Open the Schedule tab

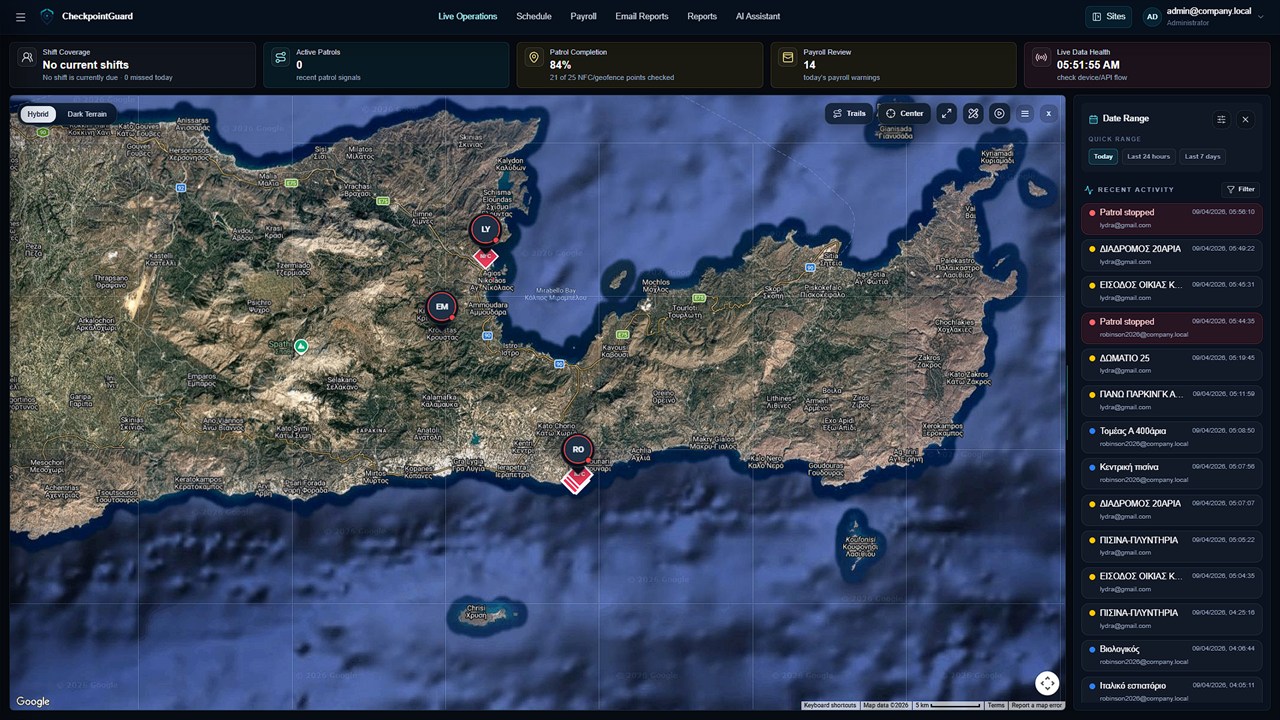pos(534,17)
